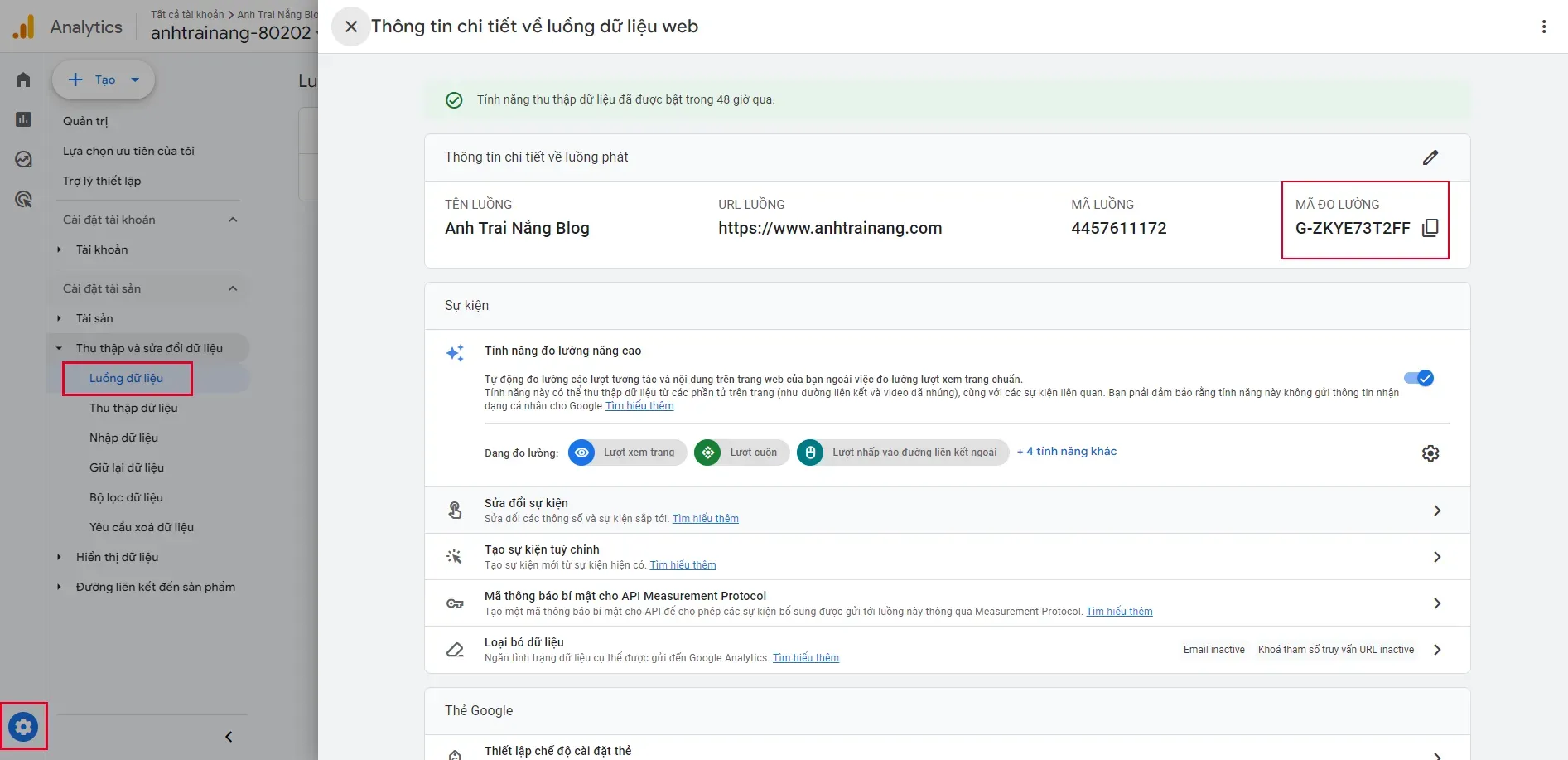Click the Email inactive status
The width and height of the screenshot is (1568, 760).
tap(1213, 650)
